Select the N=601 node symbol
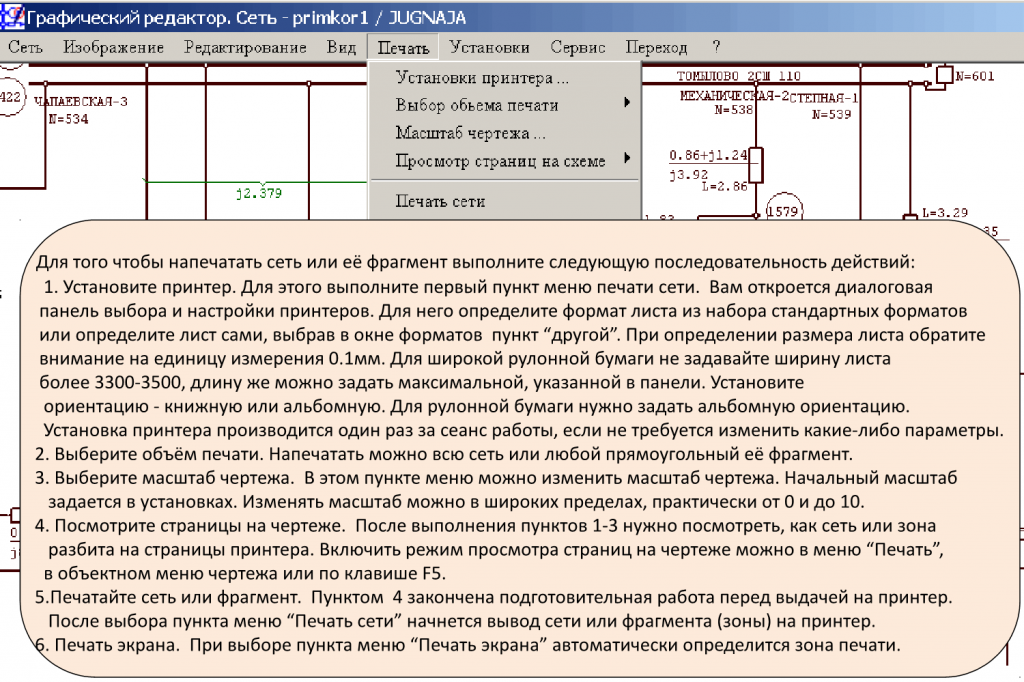The image size is (1024, 682). click(943, 75)
